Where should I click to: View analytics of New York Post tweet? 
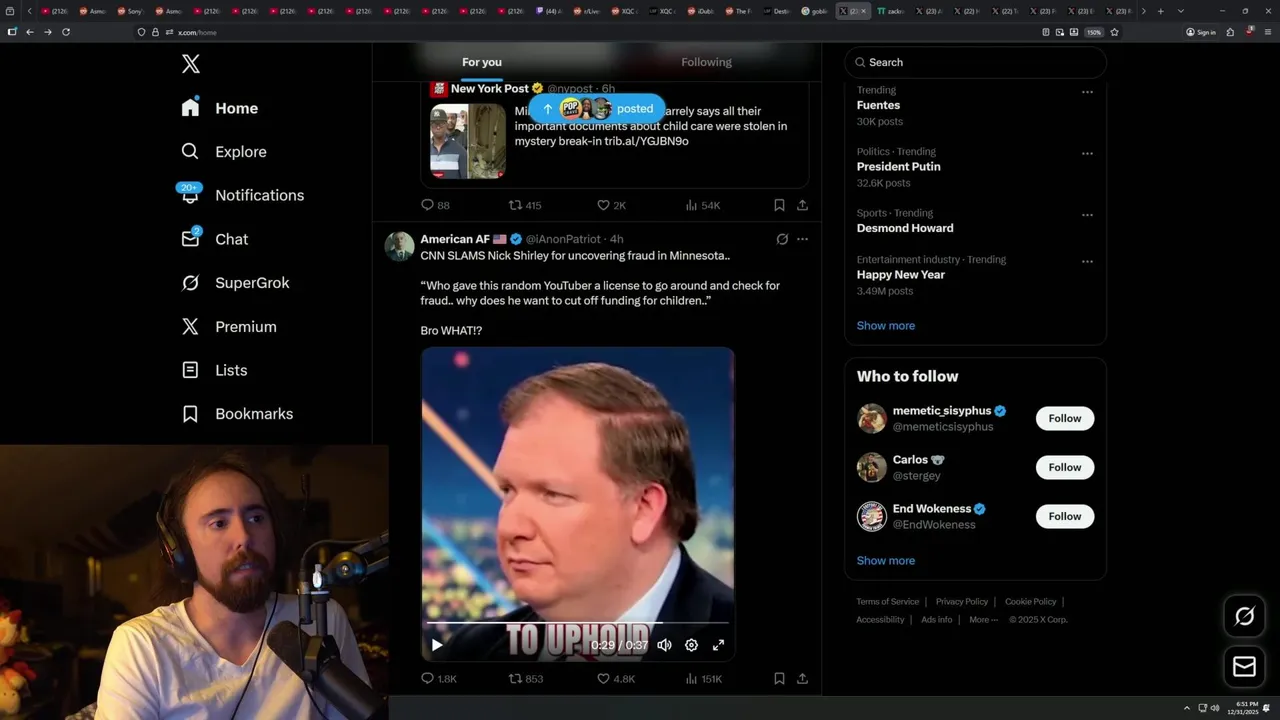(702, 205)
